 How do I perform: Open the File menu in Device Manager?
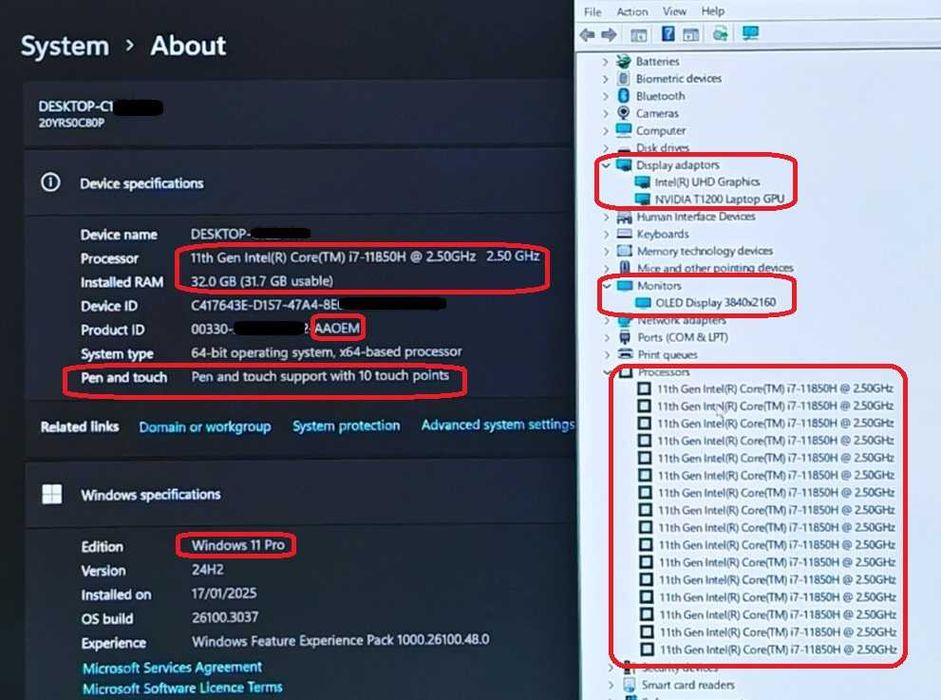coord(592,11)
